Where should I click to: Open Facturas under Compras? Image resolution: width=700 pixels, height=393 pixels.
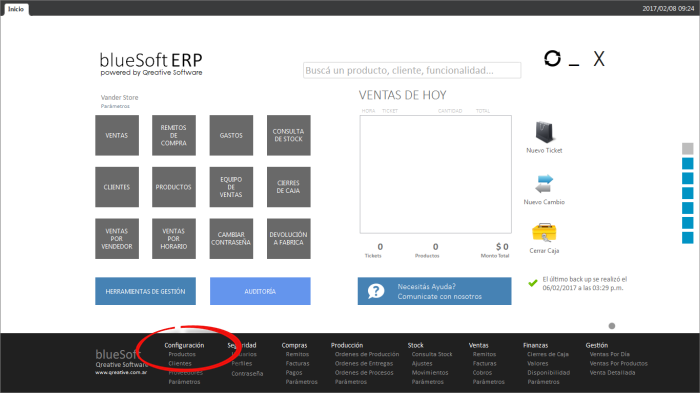297,364
